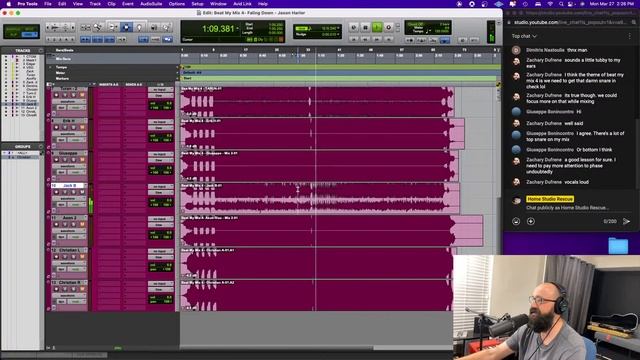
Task: Mute the Christian R track
Action: click(x=82, y=289)
